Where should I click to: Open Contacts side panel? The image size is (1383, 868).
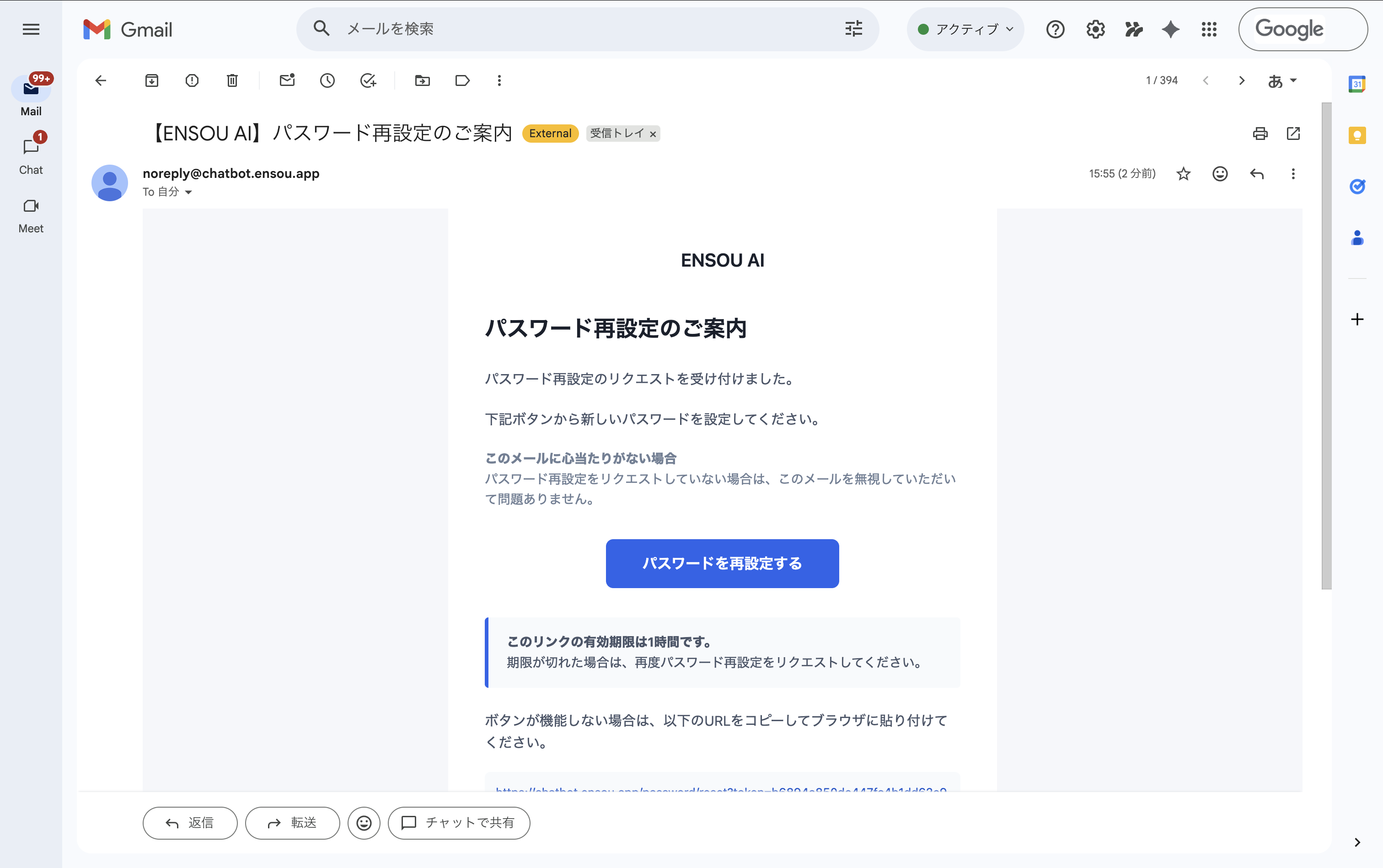(1357, 238)
